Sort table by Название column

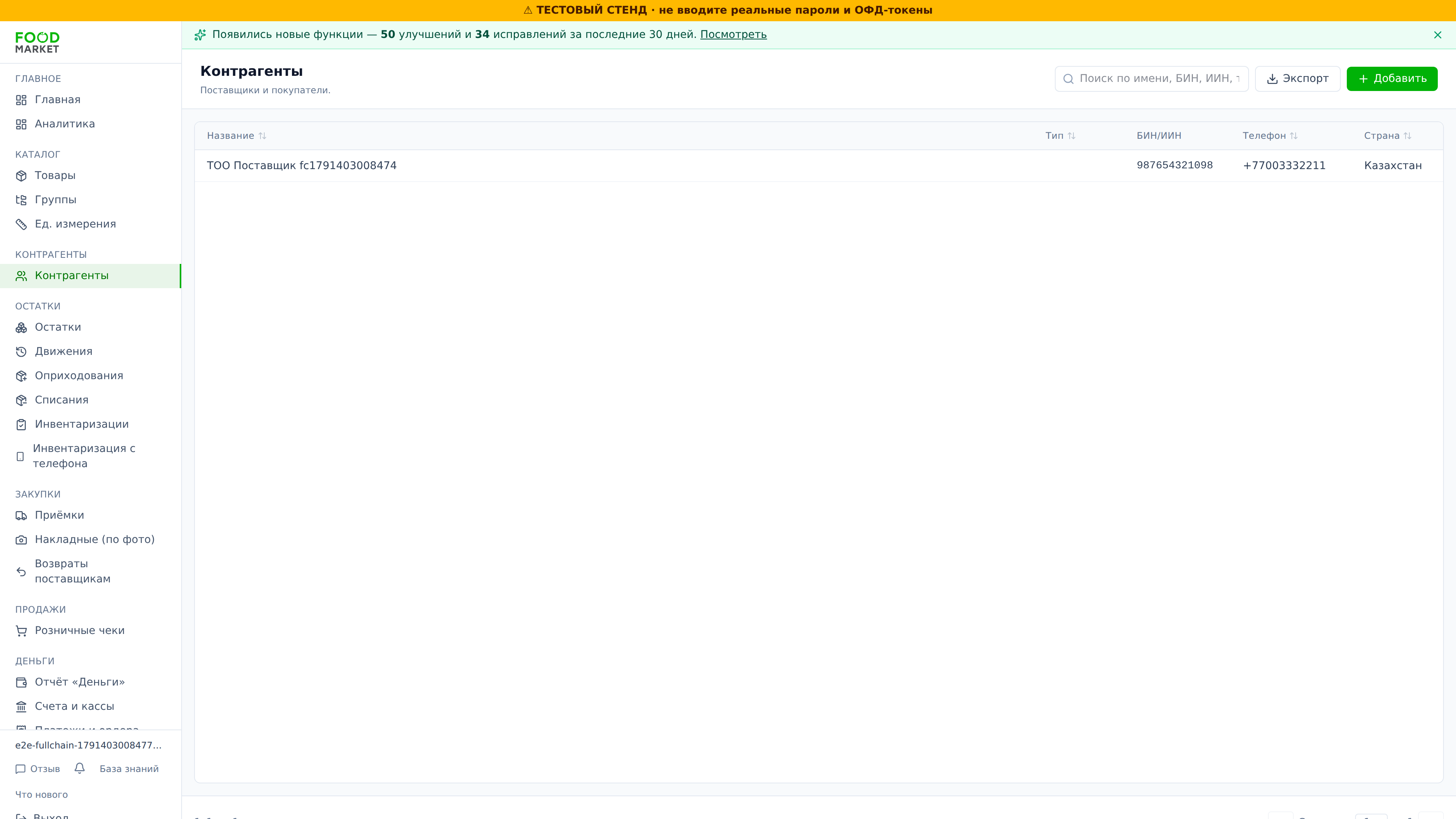coord(236,136)
